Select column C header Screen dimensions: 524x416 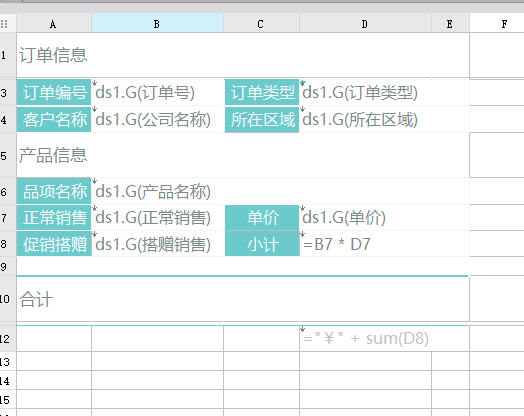pos(261,24)
